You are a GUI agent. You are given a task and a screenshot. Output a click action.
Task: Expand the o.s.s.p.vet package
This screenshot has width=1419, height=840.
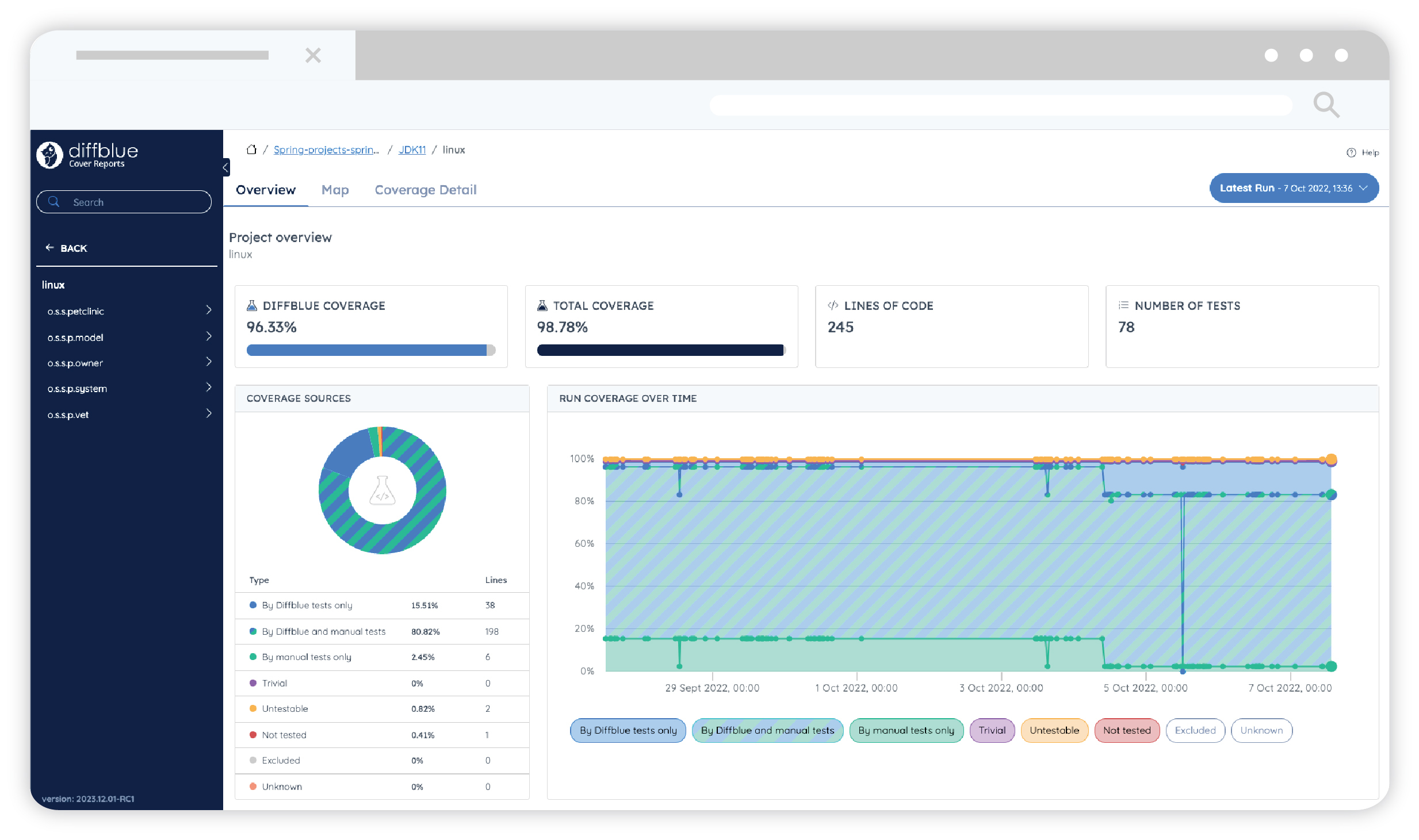(x=209, y=413)
